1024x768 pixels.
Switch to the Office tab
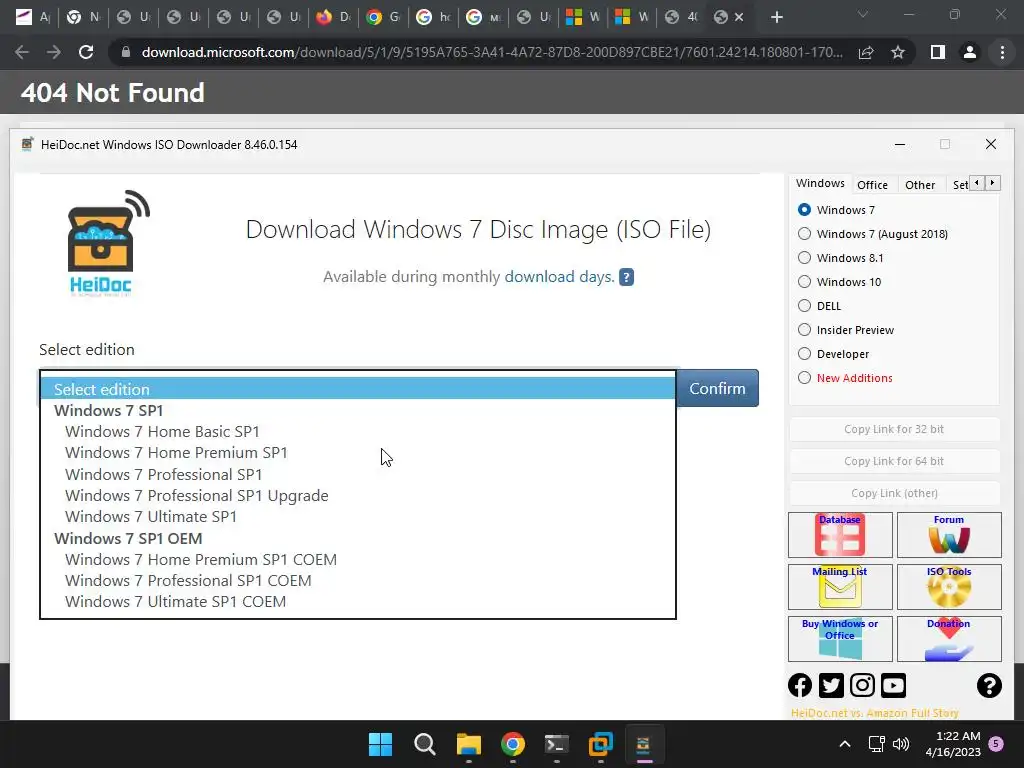[x=872, y=185]
